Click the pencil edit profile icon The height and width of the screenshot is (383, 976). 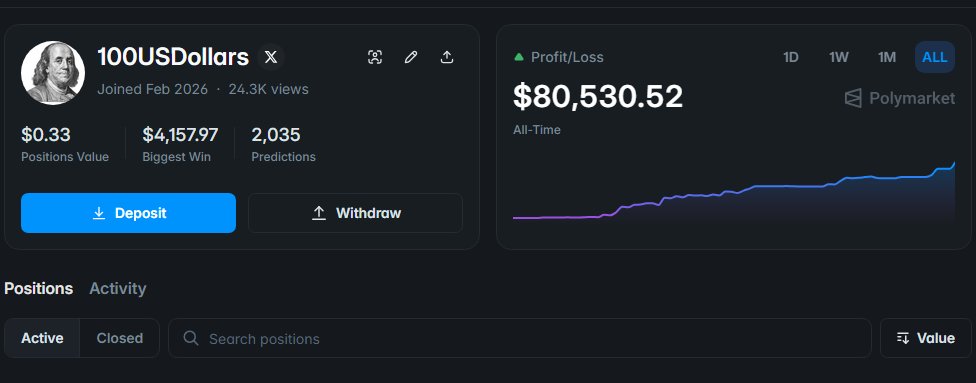click(x=411, y=57)
